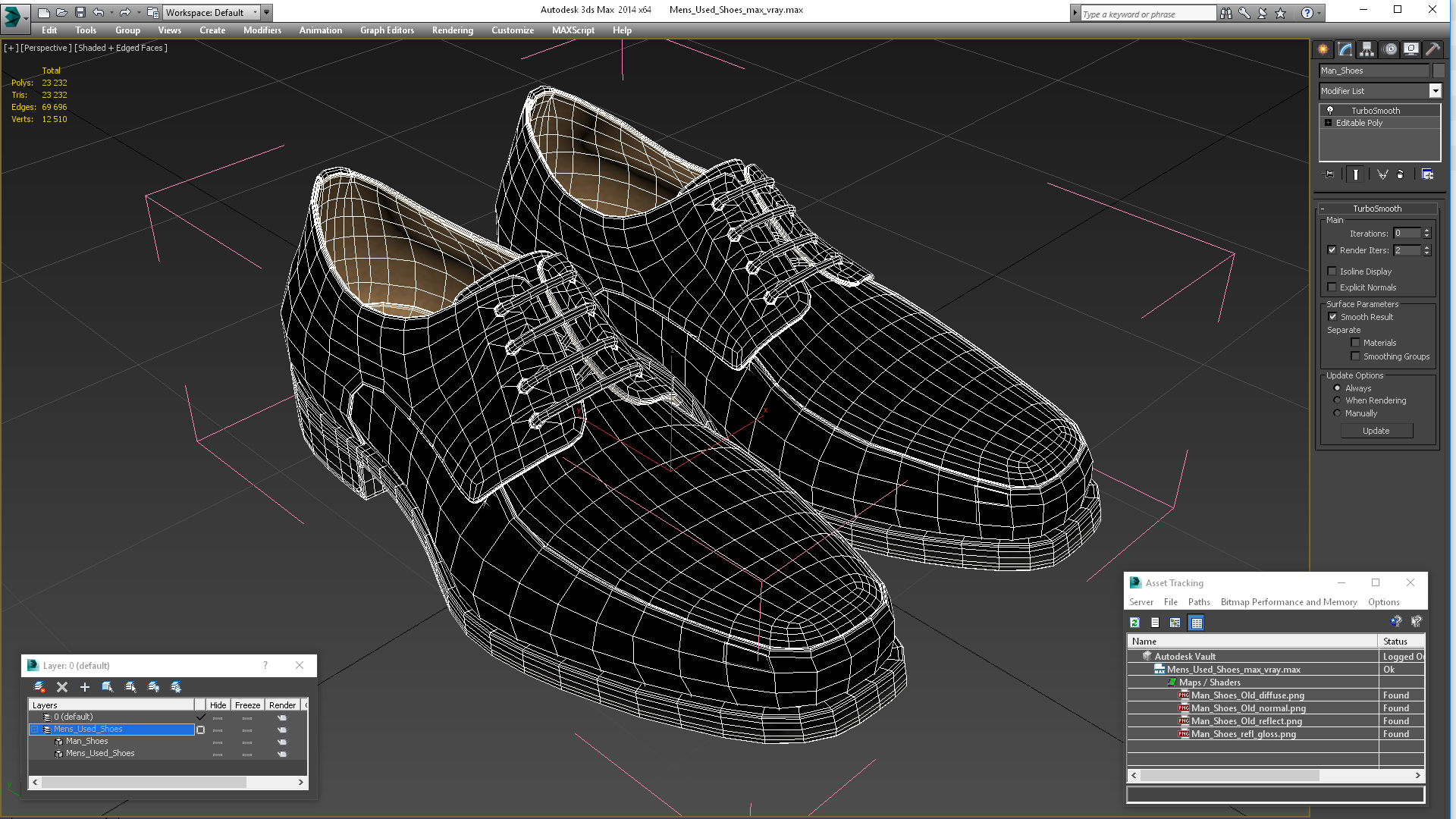The height and width of the screenshot is (819, 1456).
Task: Open the viewport [+] options menu
Action: tap(11, 48)
